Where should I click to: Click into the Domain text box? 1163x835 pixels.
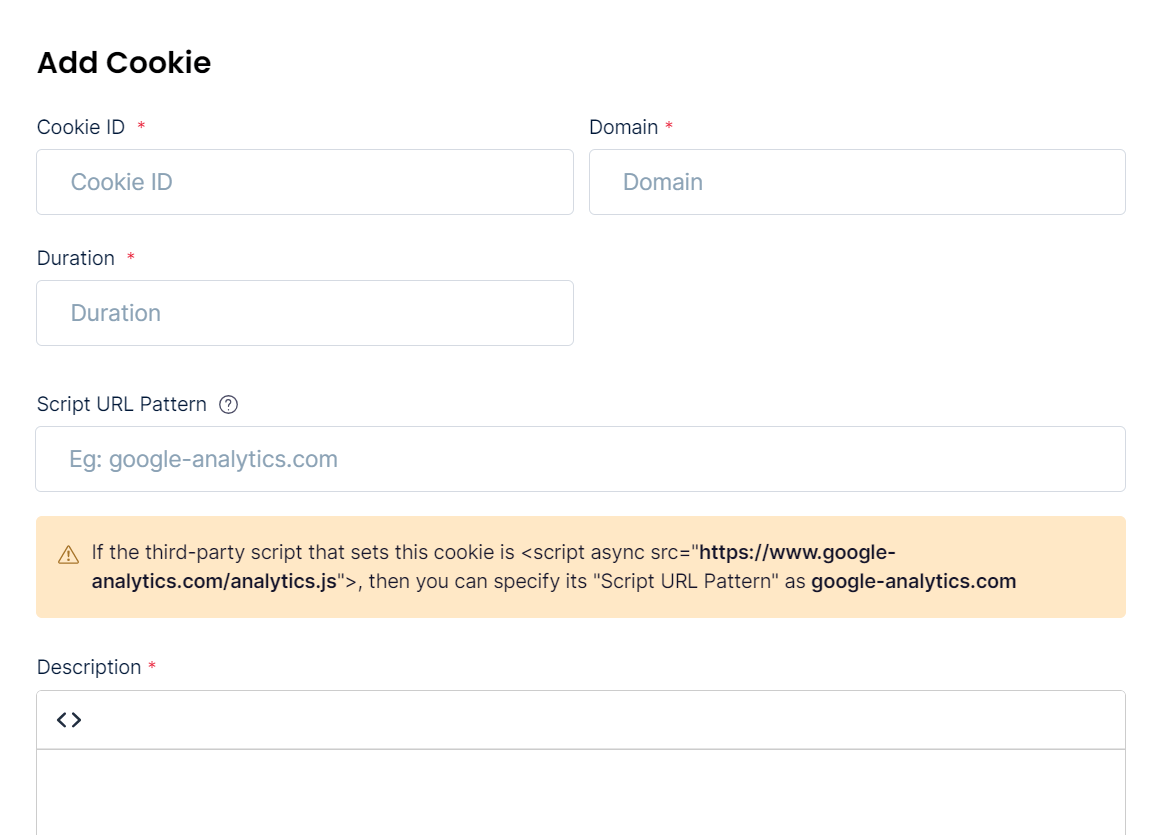click(857, 182)
